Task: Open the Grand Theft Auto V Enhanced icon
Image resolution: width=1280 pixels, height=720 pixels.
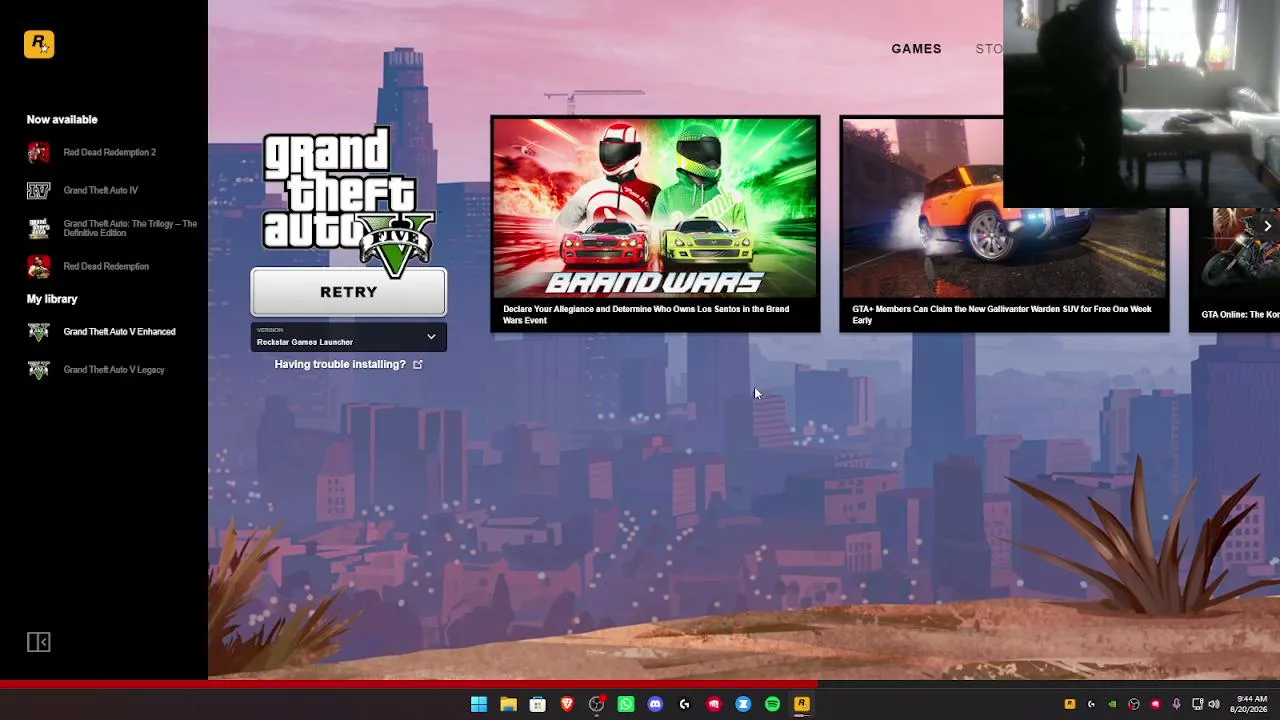Action: 38,332
